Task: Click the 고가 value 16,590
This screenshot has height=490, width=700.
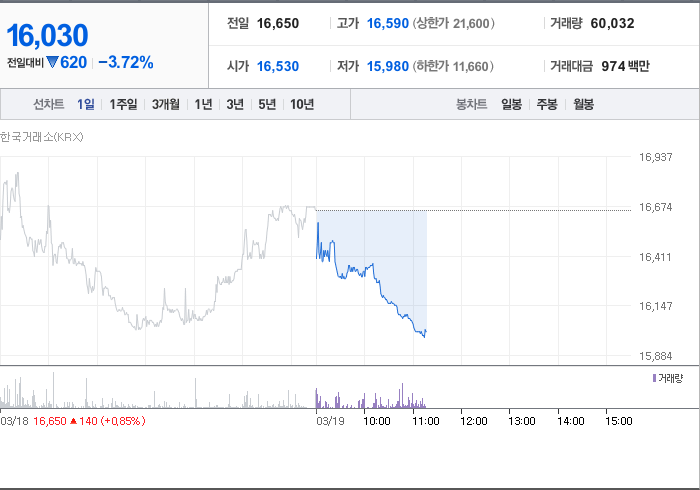Action: [x=388, y=23]
